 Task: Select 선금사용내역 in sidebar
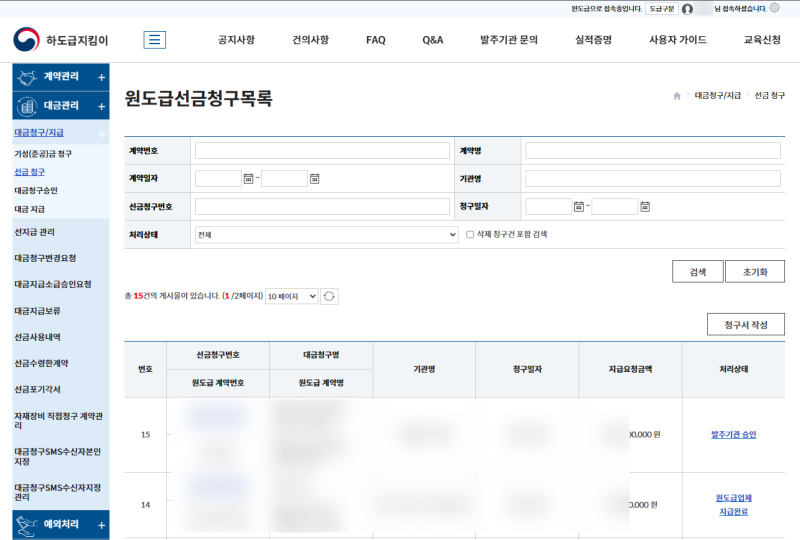click(x=38, y=337)
